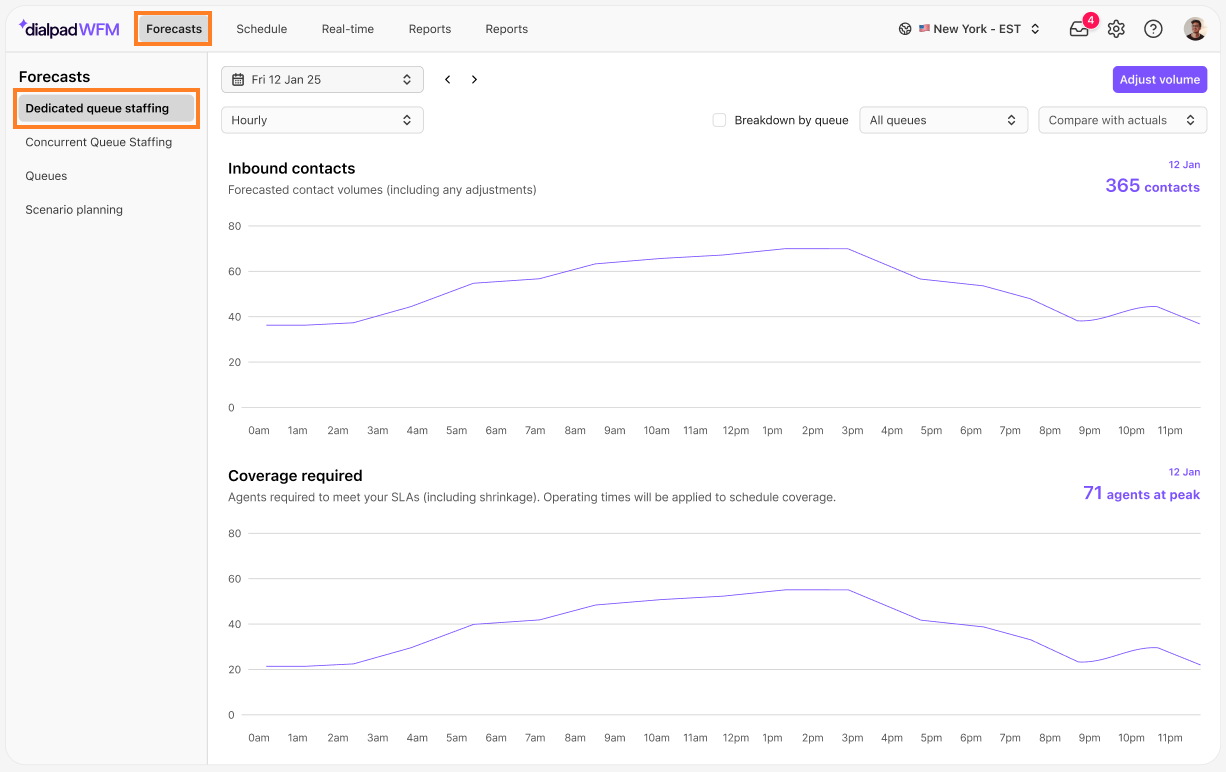Open the Fri 12 Jan 25 date dropdown
1226x772 pixels.
click(x=322, y=79)
